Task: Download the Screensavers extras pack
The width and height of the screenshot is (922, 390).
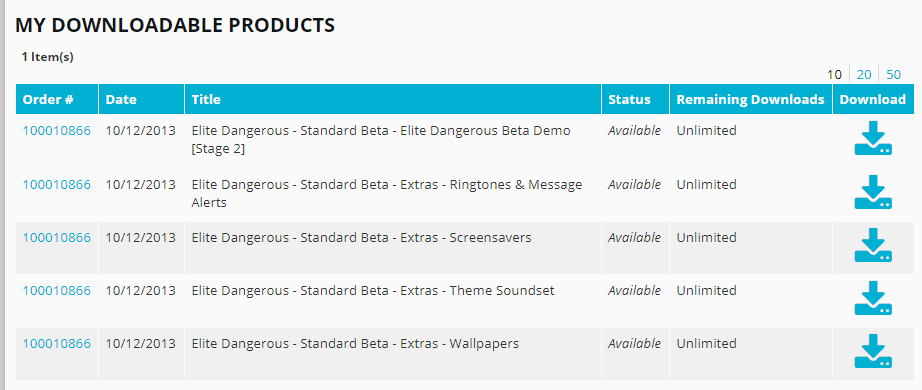Action: click(x=873, y=245)
